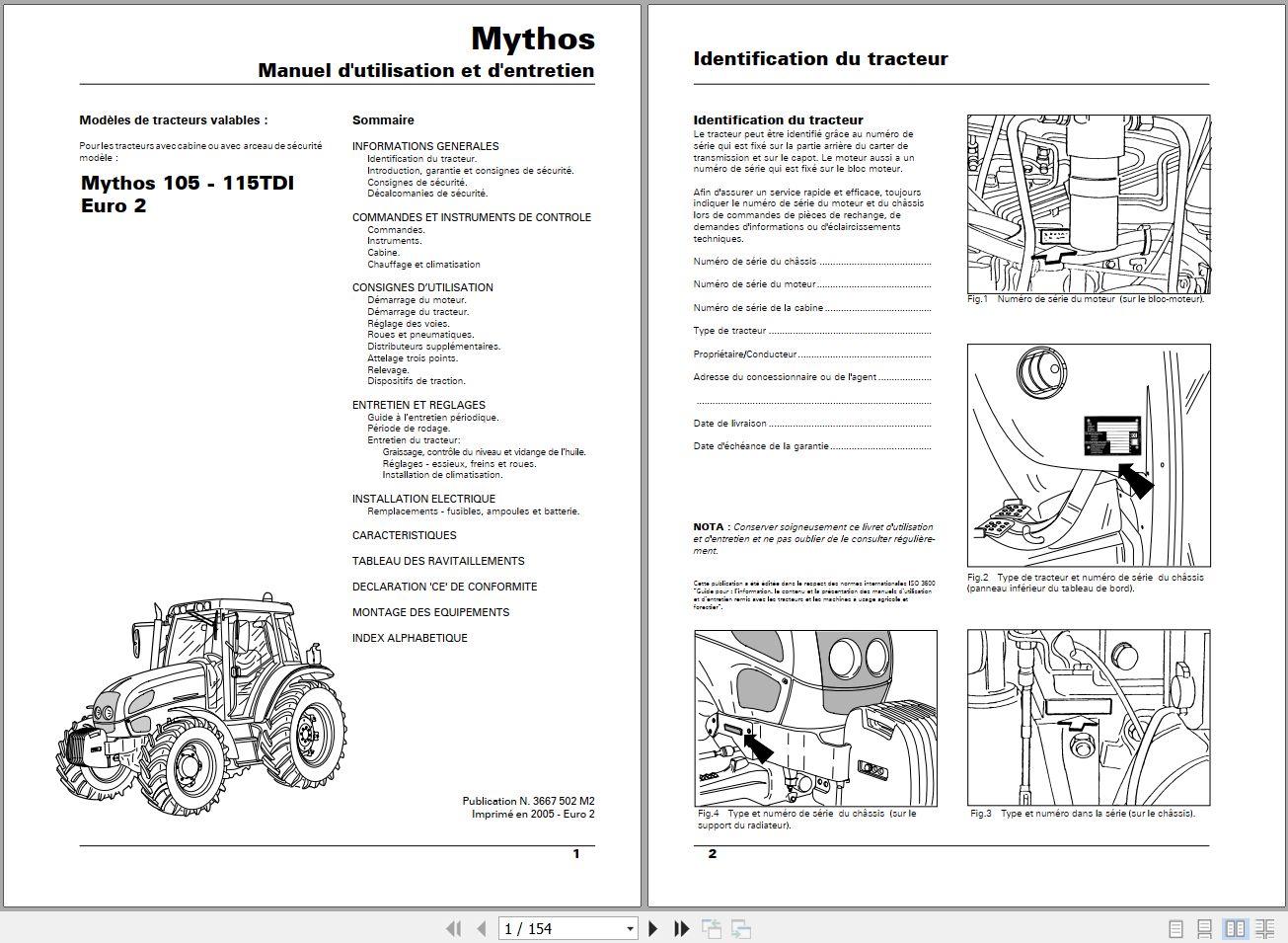
Task: Click 'Chauffage et climatisation' summary item
Action: (423, 265)
